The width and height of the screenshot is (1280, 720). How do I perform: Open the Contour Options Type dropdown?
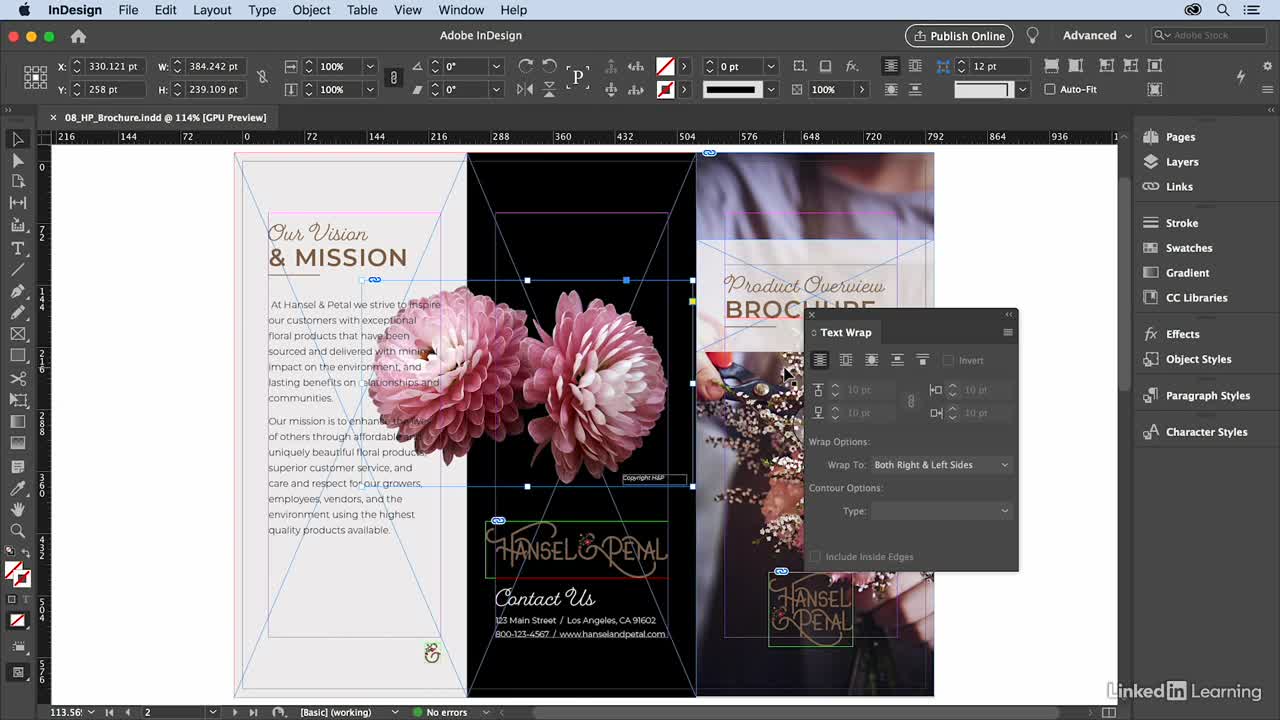(x=941, y=511)
